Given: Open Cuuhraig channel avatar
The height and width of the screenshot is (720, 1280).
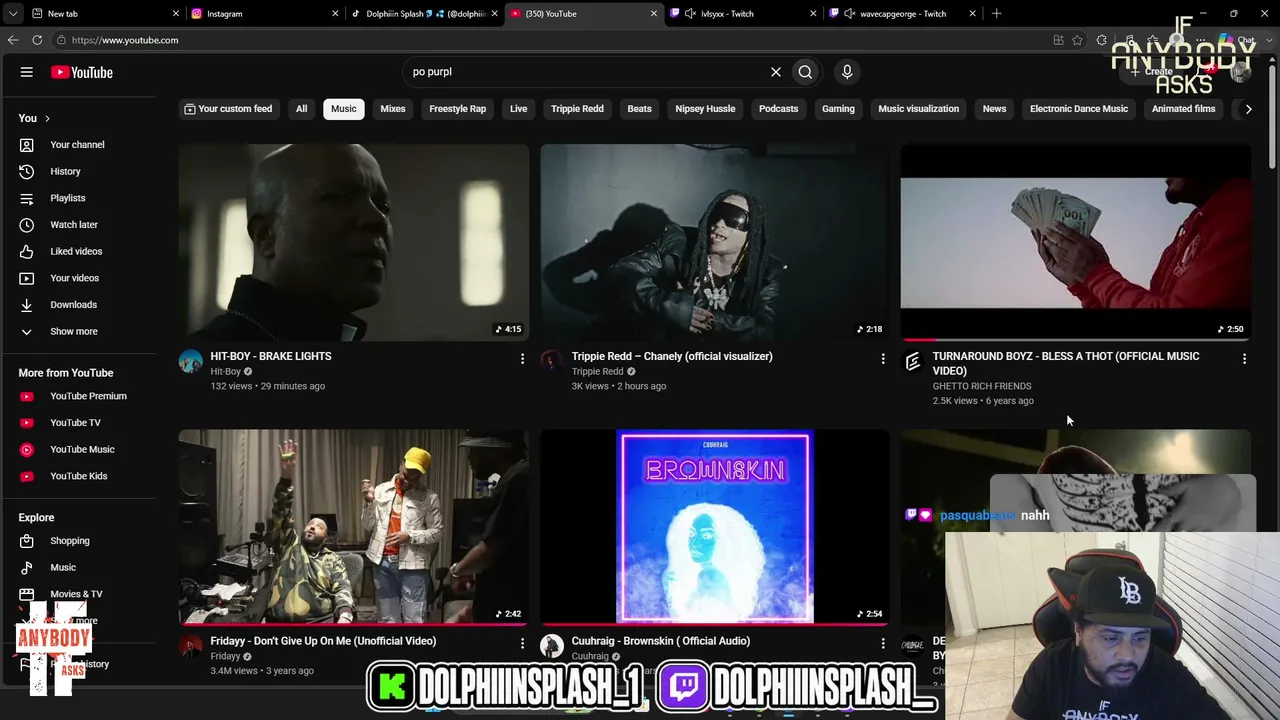Looking at the screenshot, I should pos(552,646).
